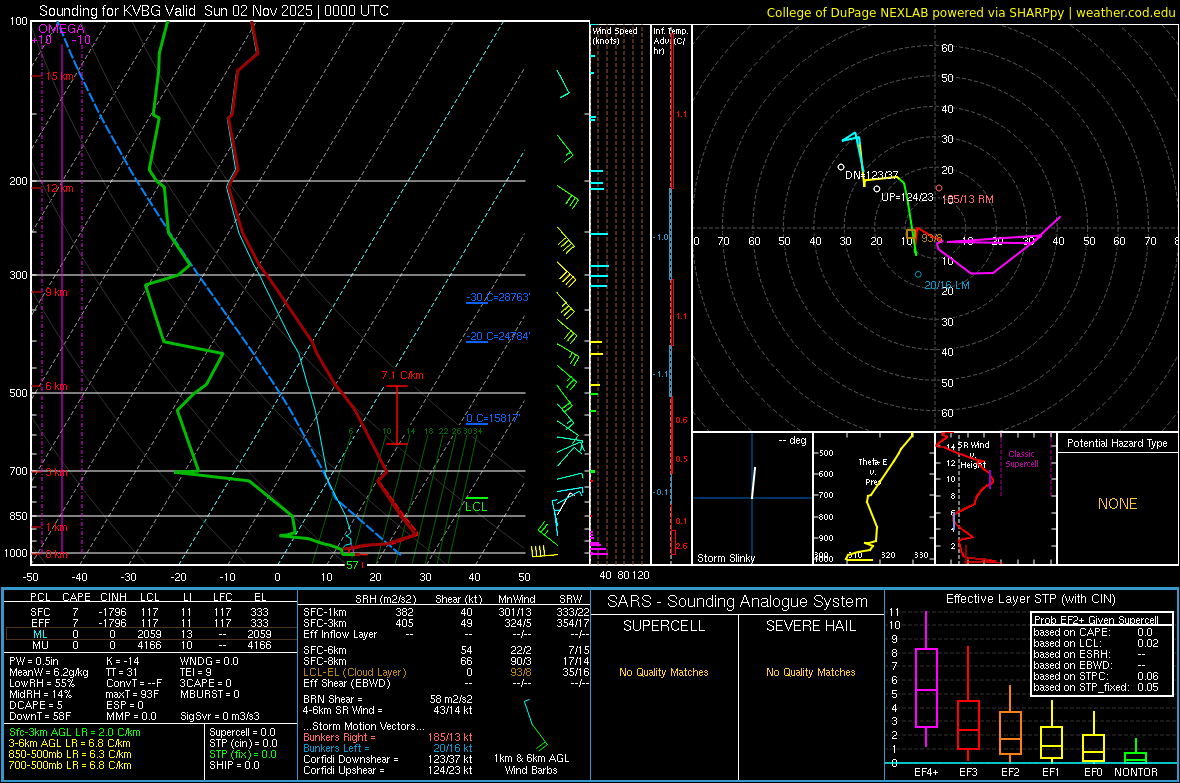Click the 'Supercell = 0.0' composite value
Screen dimensions: 1180x783
[242, 732]
